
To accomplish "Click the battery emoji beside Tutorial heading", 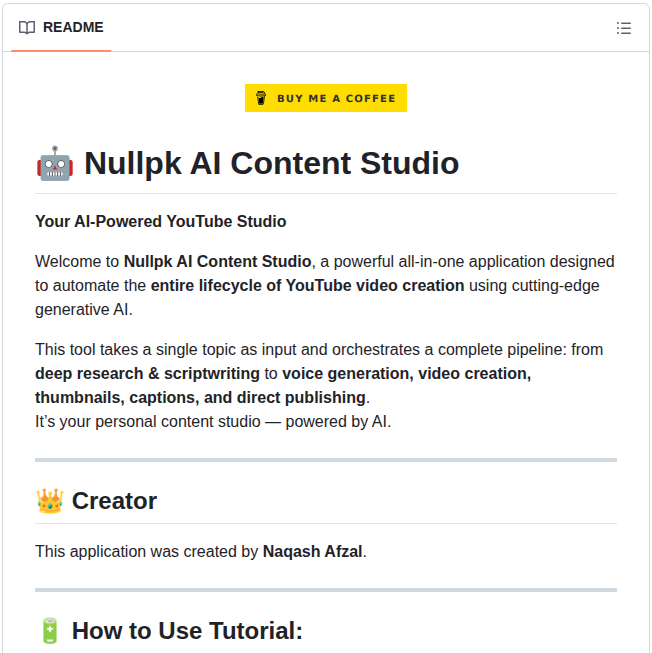I will [50, 631].
